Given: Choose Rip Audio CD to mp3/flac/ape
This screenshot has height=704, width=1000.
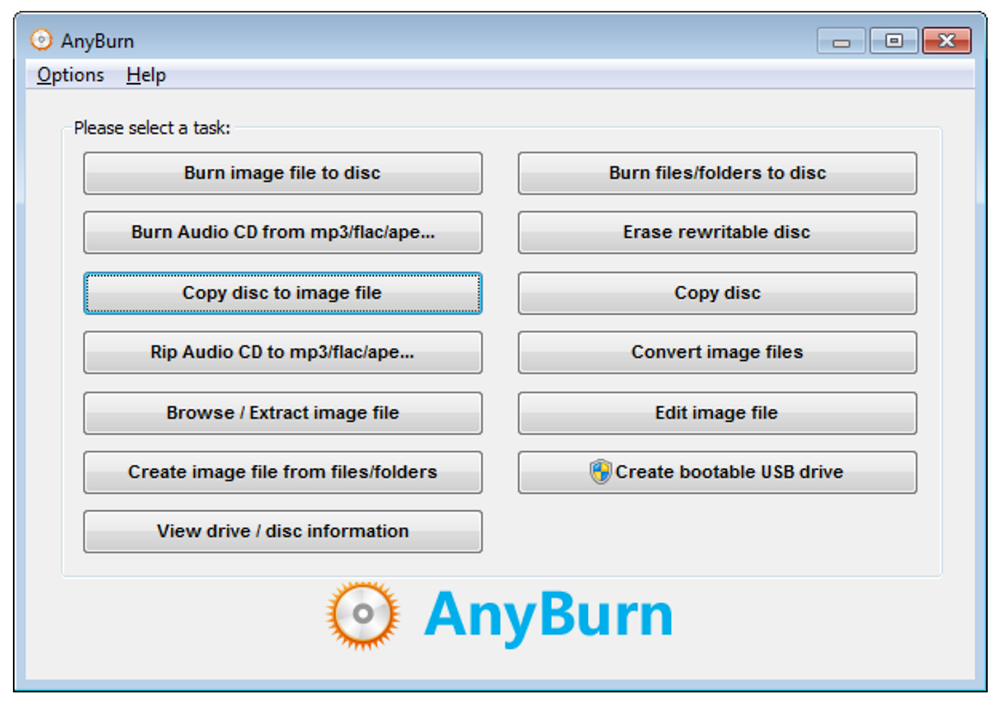Looking at the screenshot, I should click(x=283, y=352).
